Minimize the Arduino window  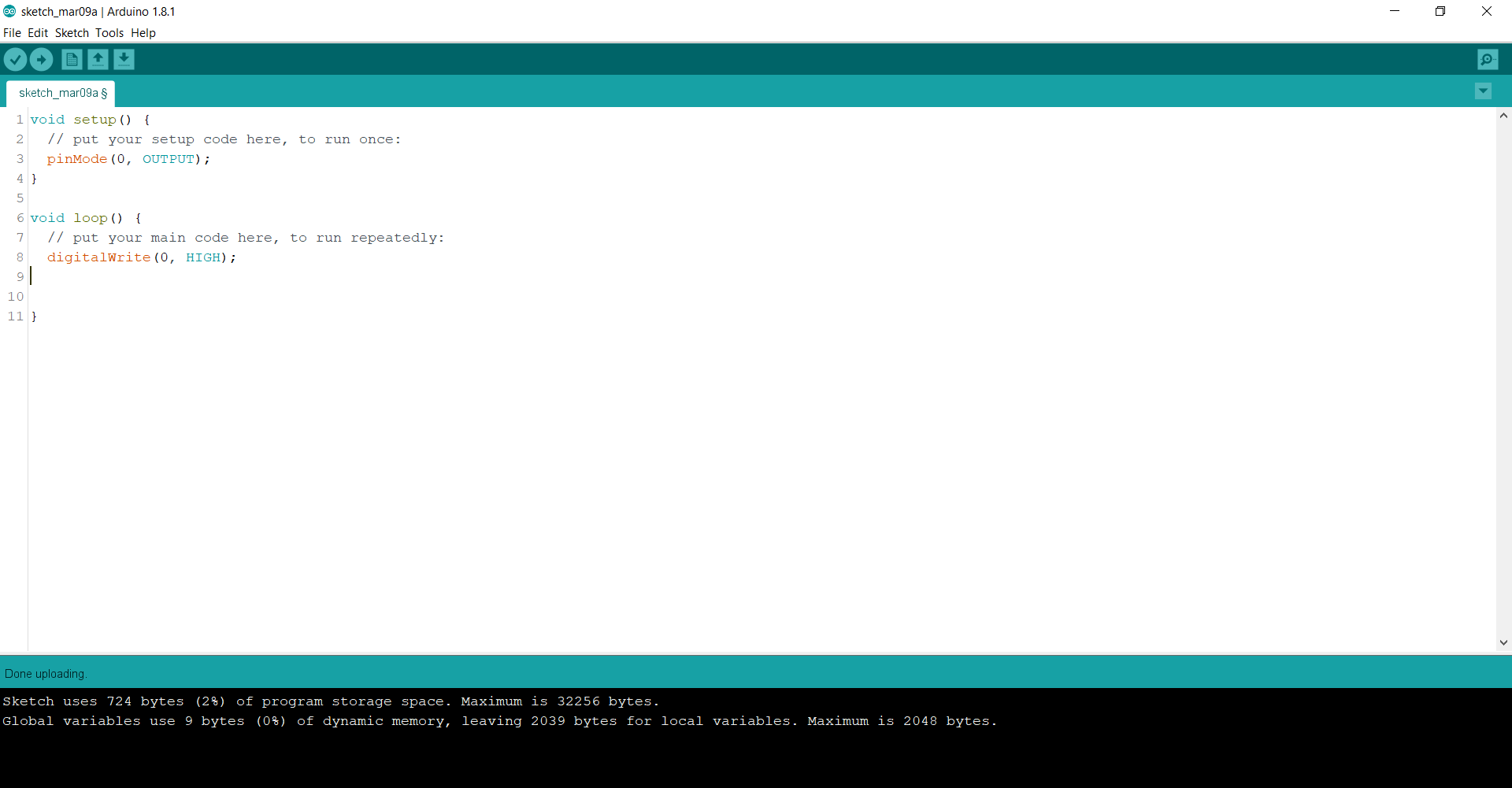click(x=1395, y=11)
